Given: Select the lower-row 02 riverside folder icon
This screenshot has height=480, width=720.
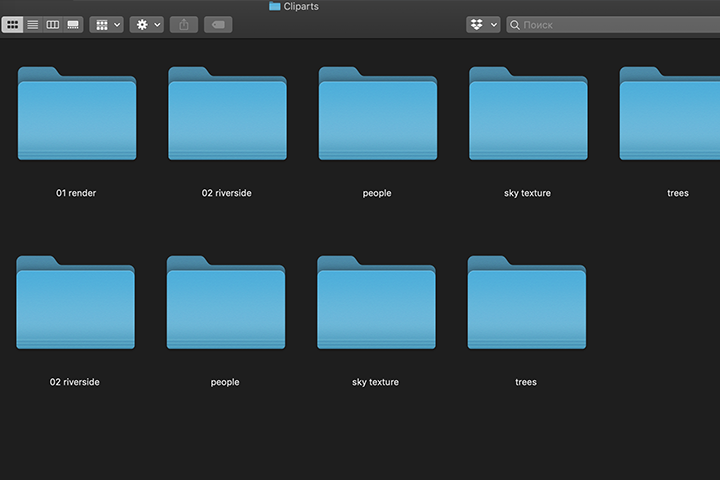Looking at the screenshot, I should (x=75, y=302).
